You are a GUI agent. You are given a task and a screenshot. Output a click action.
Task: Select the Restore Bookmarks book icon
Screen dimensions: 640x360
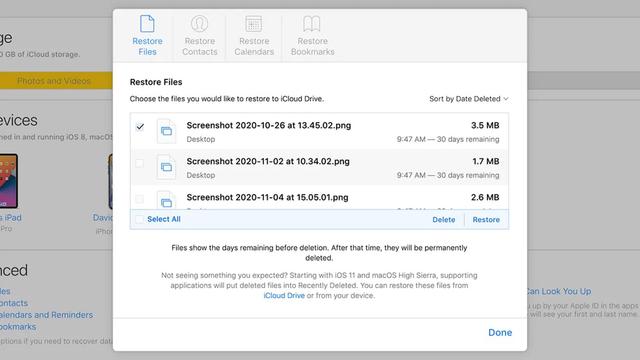pyautogui.click(x=312, y=24)
